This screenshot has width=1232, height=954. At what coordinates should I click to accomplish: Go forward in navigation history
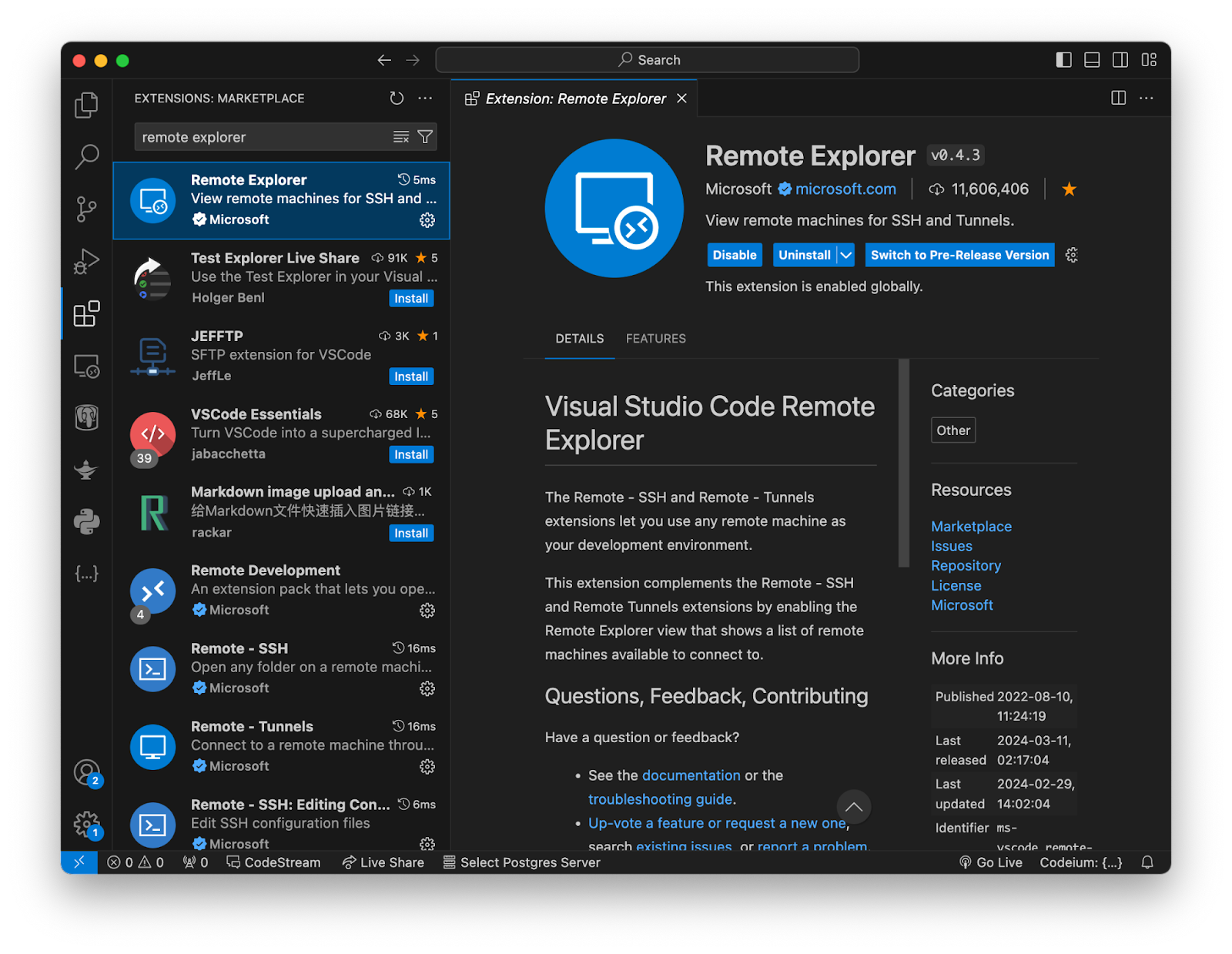[413, 60]
